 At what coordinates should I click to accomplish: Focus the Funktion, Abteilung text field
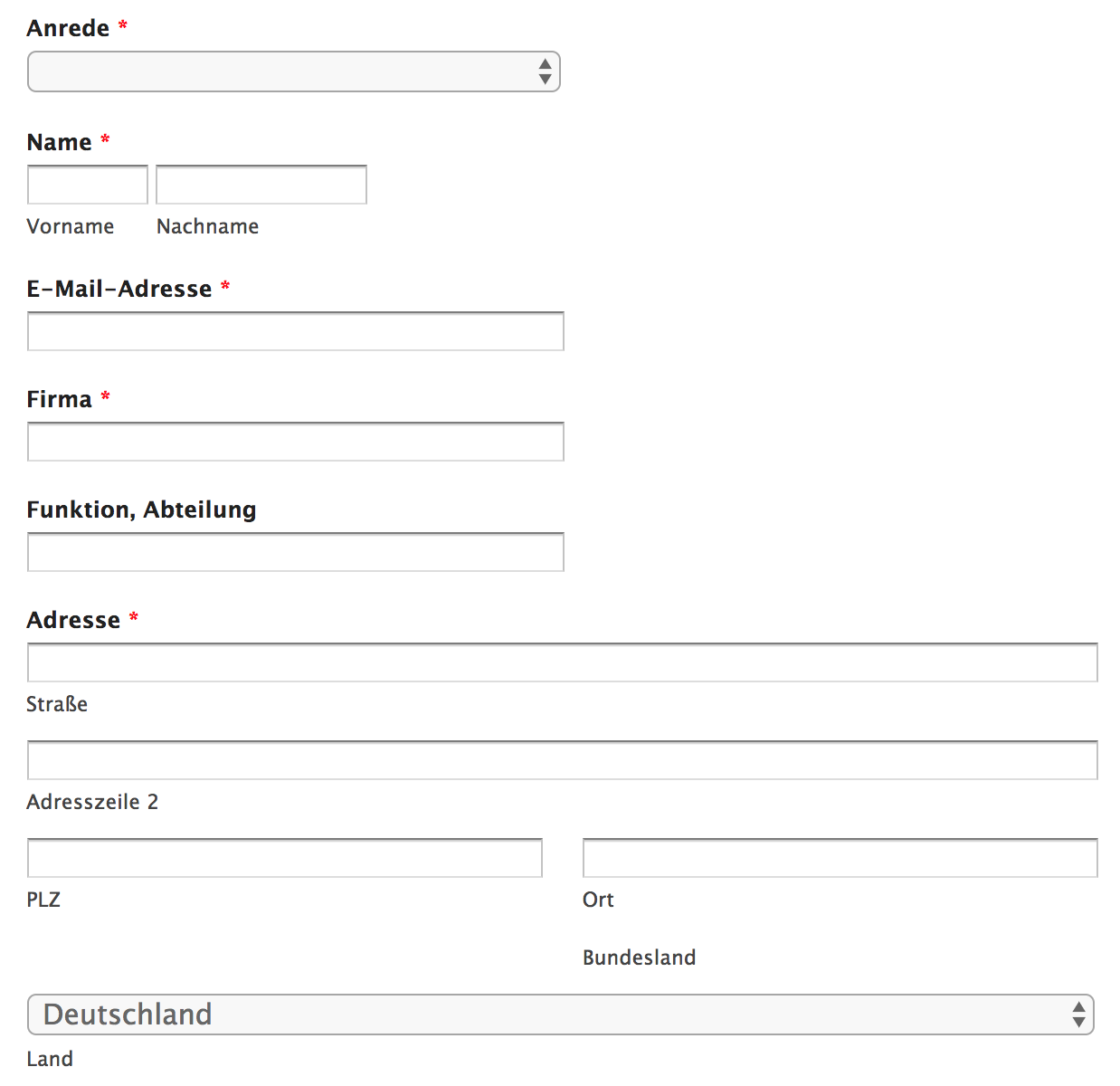point(296,552)
